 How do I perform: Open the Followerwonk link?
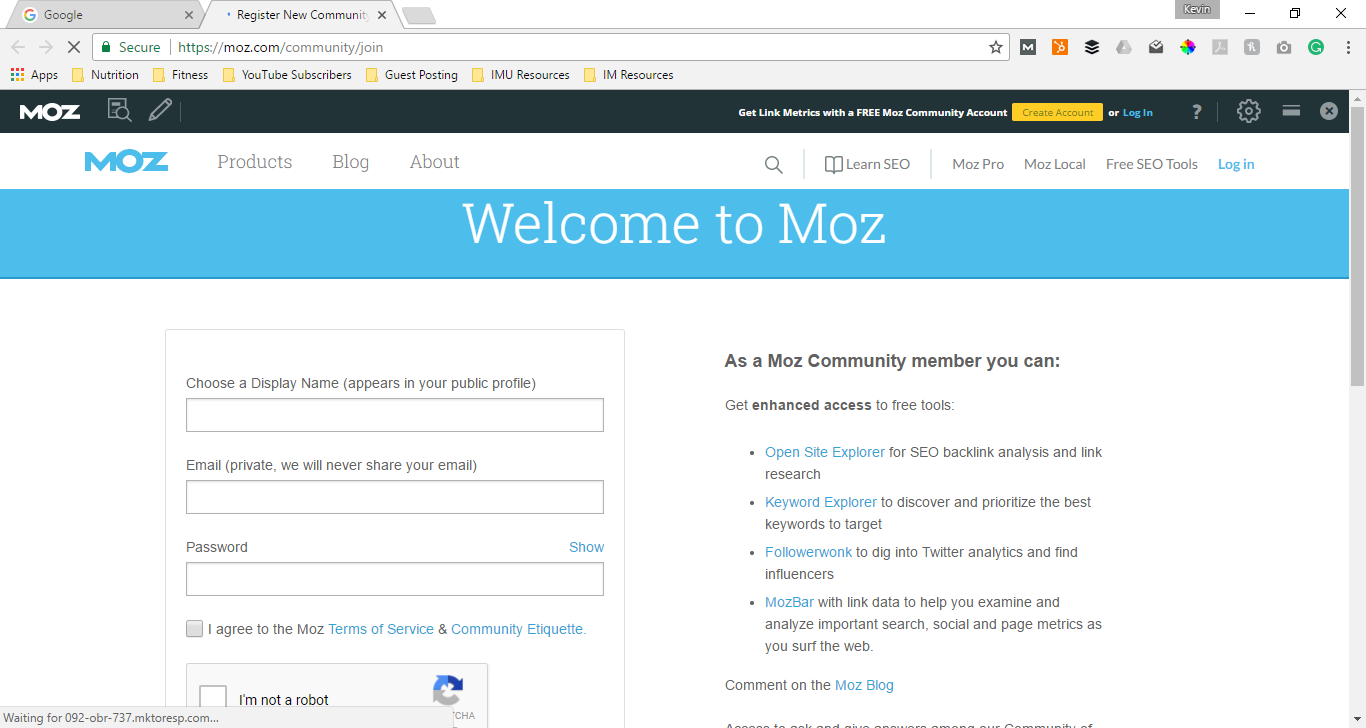click(808, 552)
